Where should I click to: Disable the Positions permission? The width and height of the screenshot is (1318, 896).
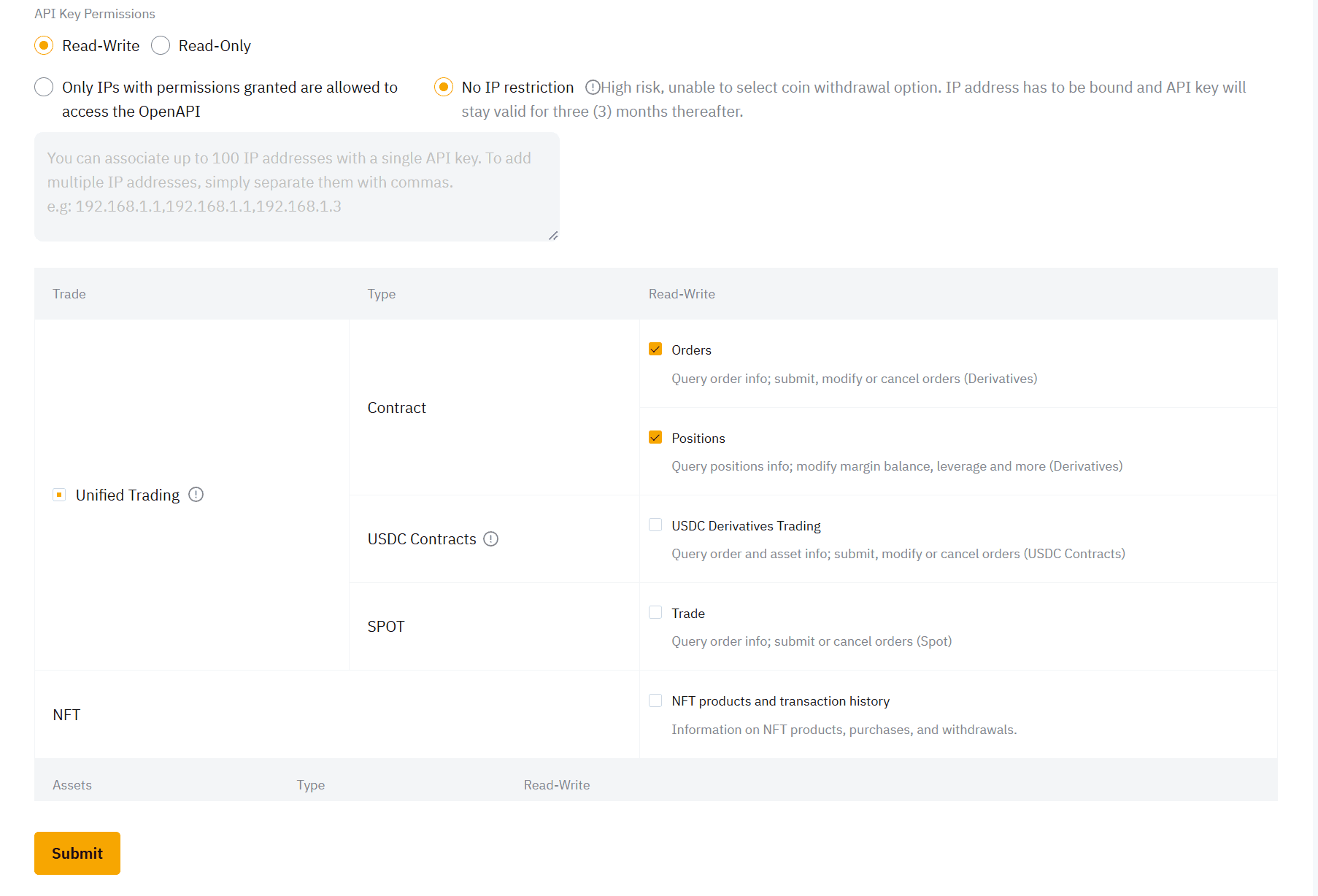point(655,437)
